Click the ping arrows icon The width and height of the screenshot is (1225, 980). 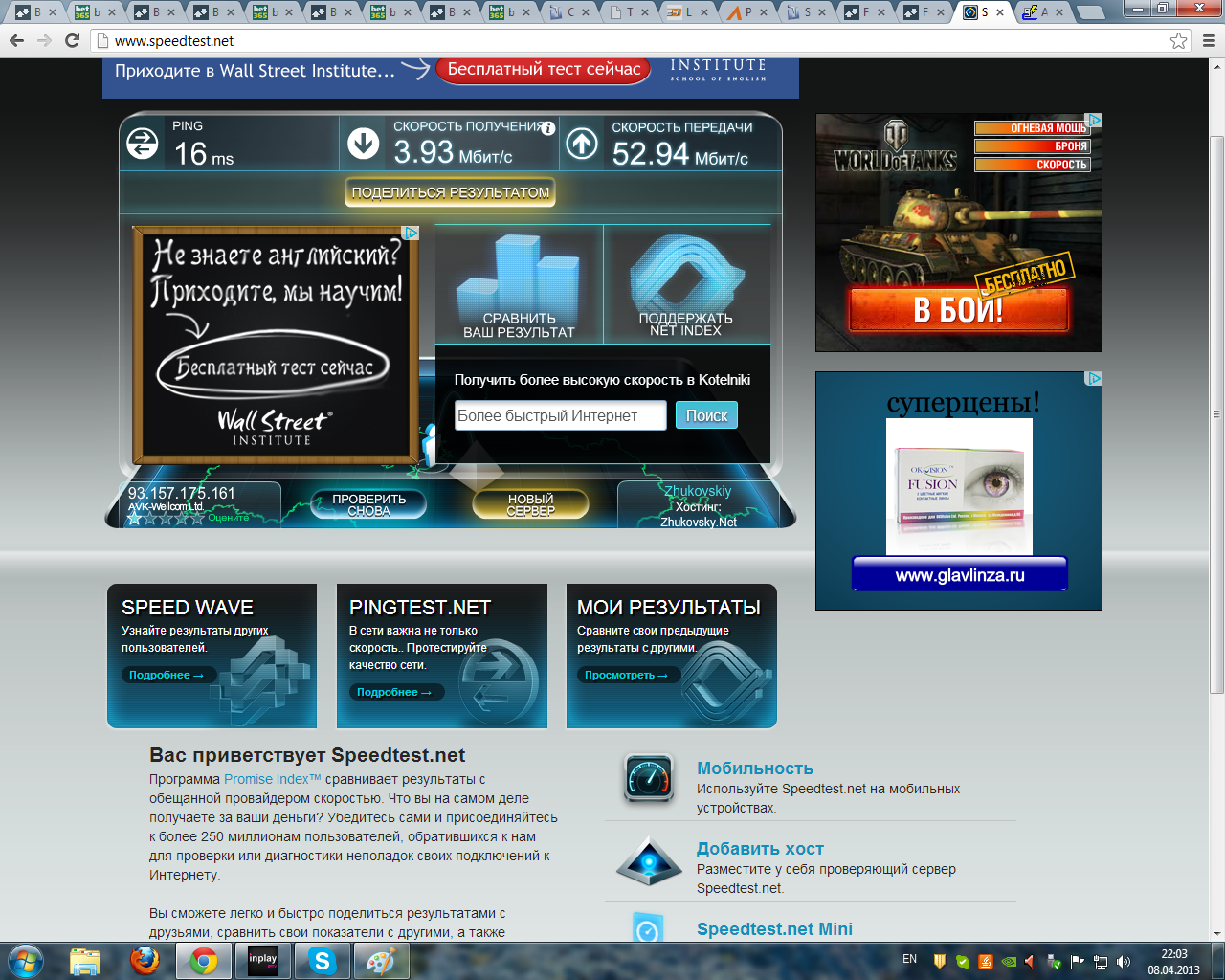(143, 145)
